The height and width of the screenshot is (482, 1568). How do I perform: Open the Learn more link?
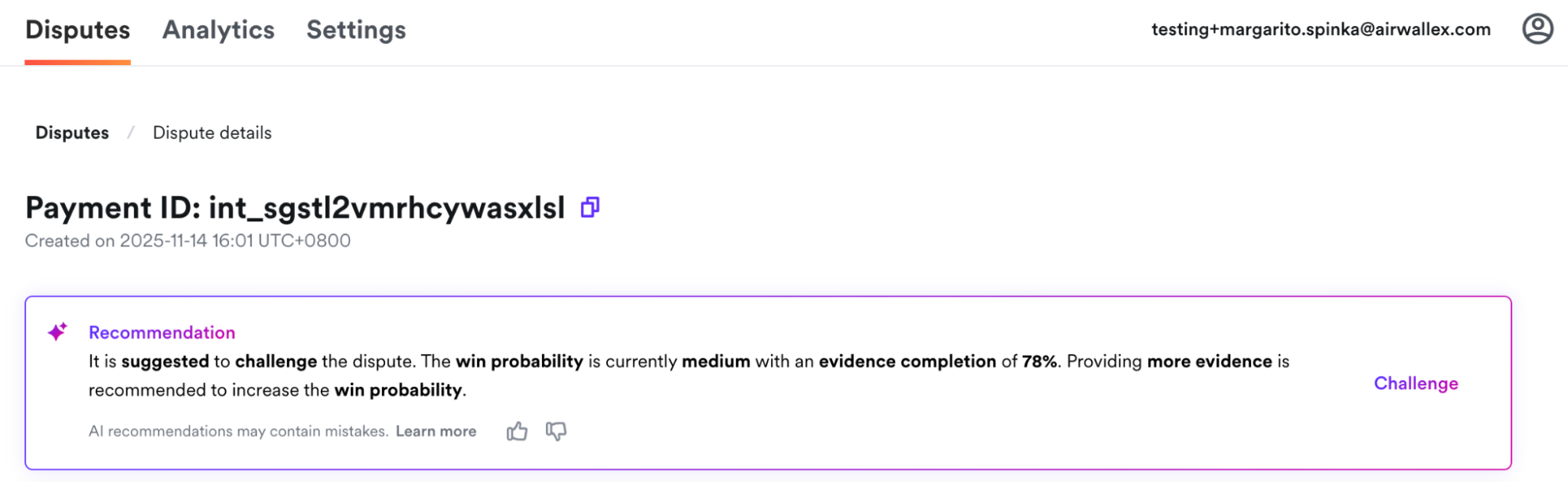point(436,431)
